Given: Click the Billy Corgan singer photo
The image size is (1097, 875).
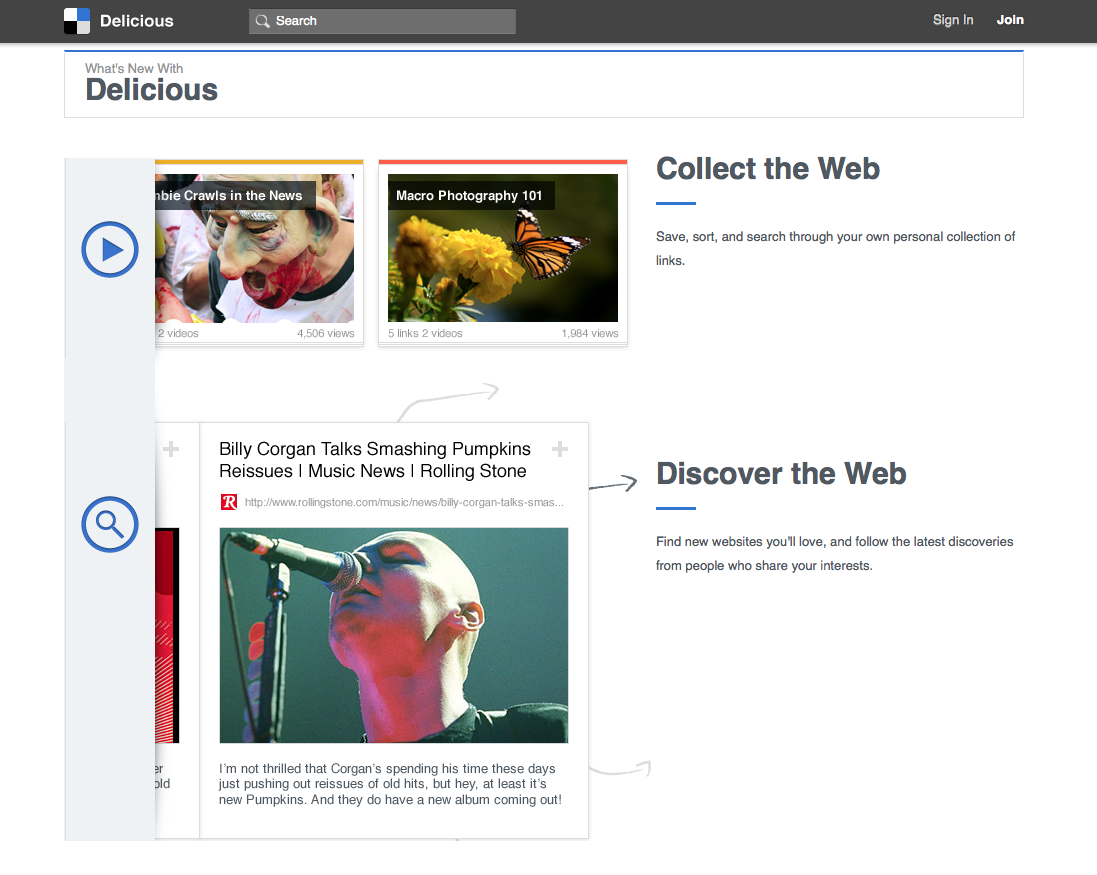Looking at the screenshot, I should 394,635.
